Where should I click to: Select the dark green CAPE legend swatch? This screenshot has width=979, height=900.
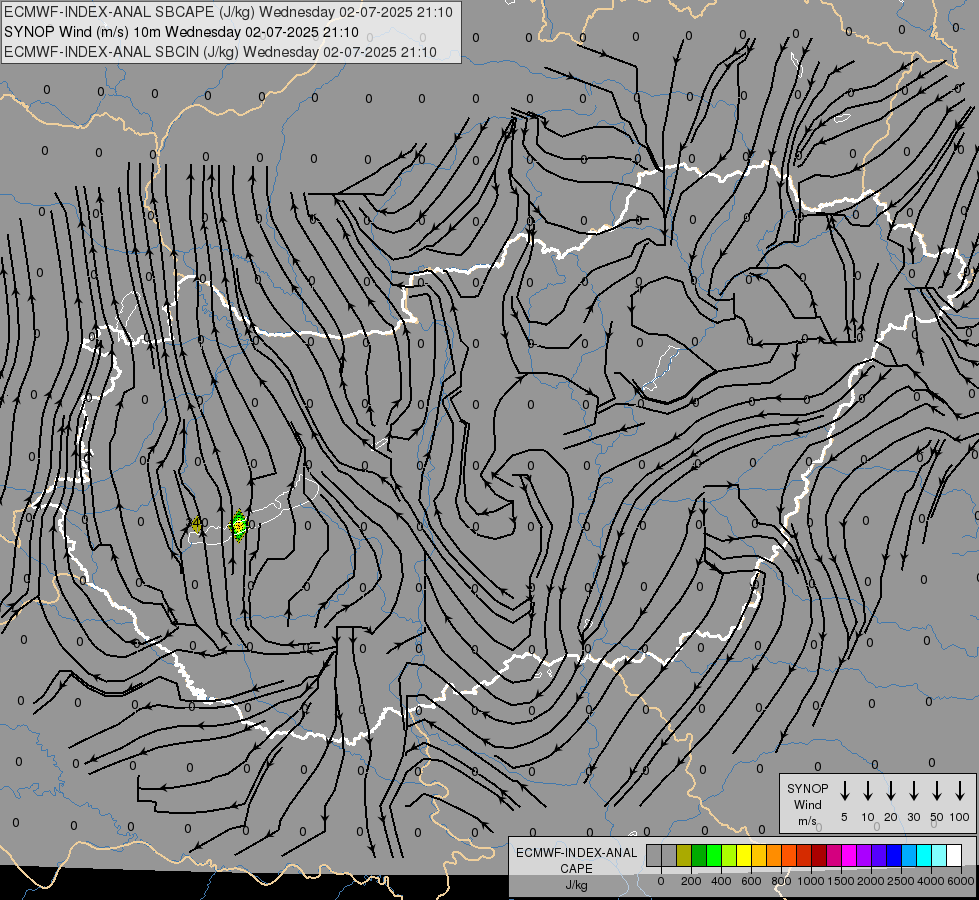[699, 855]
